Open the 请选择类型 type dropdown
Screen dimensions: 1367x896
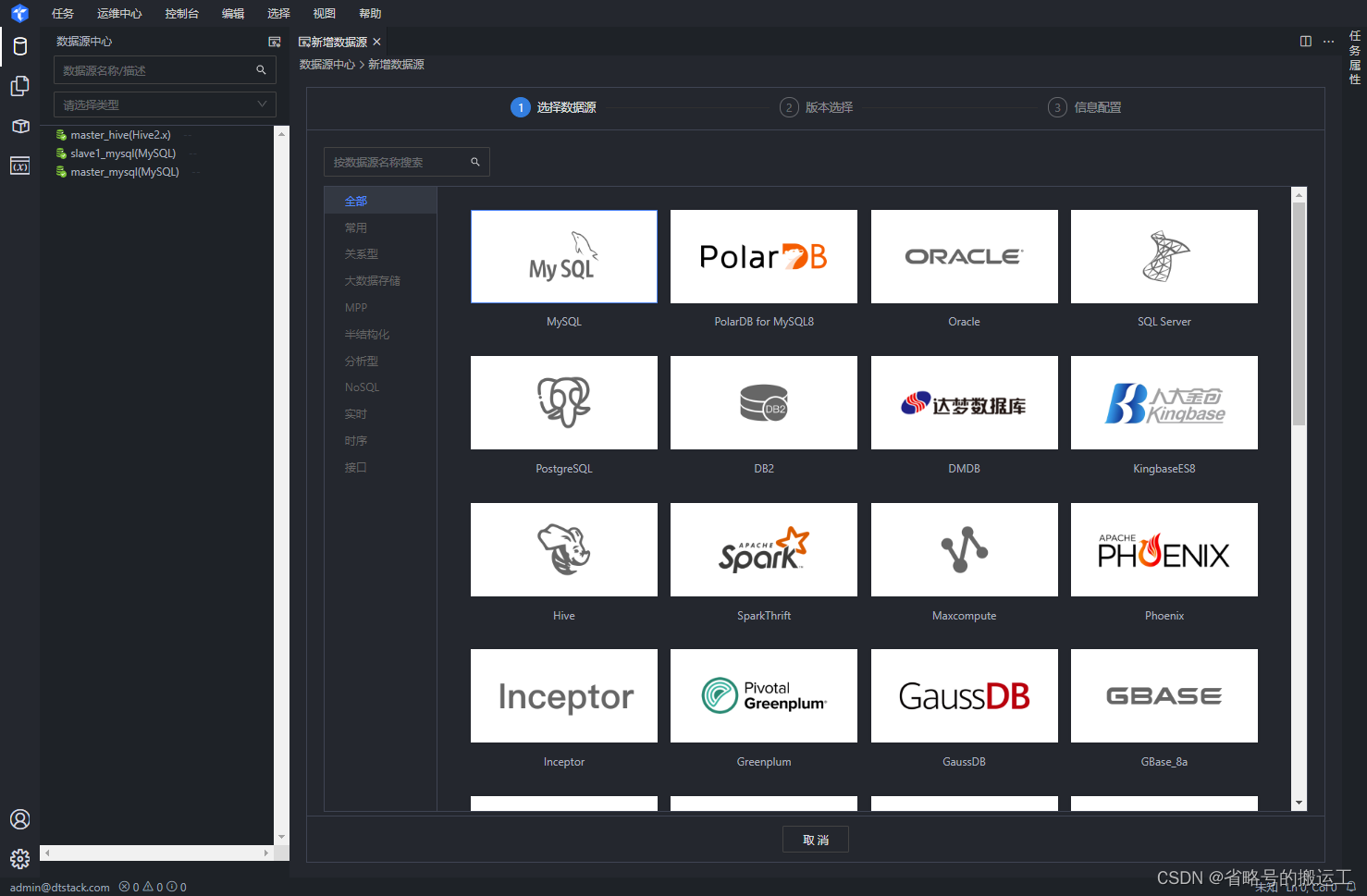pyautogui.click(x=165, y=104)
